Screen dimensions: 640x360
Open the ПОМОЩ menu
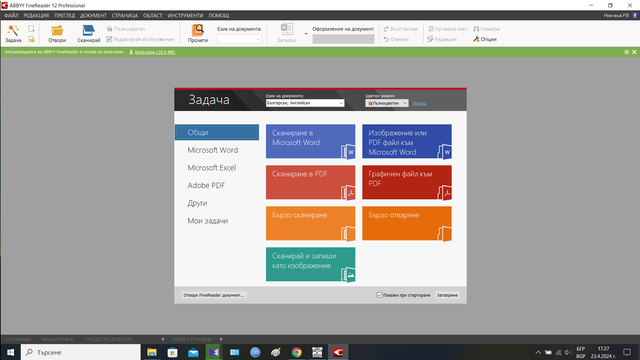219,16
